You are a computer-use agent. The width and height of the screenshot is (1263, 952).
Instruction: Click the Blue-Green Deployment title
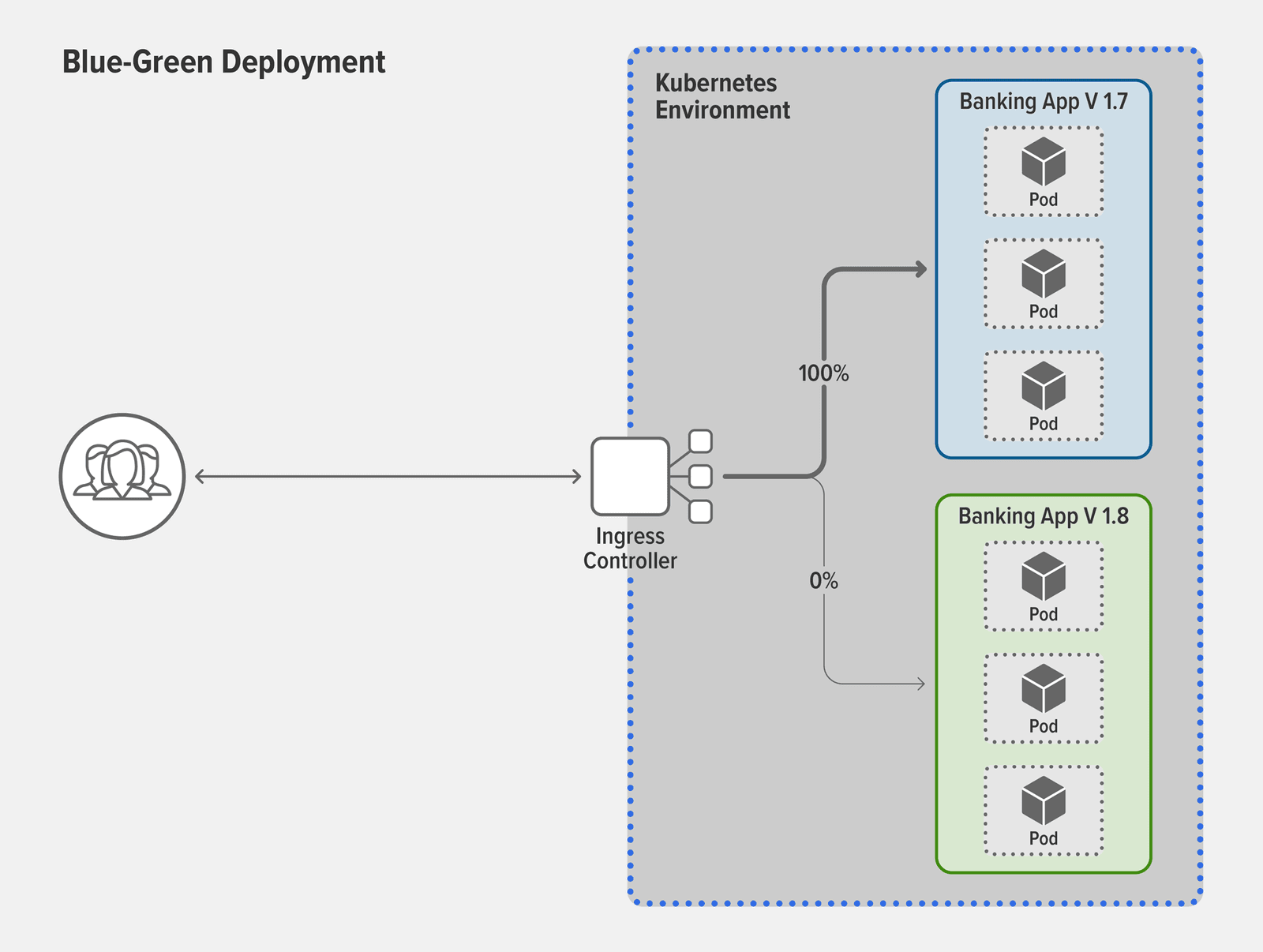tap(223, 62)
